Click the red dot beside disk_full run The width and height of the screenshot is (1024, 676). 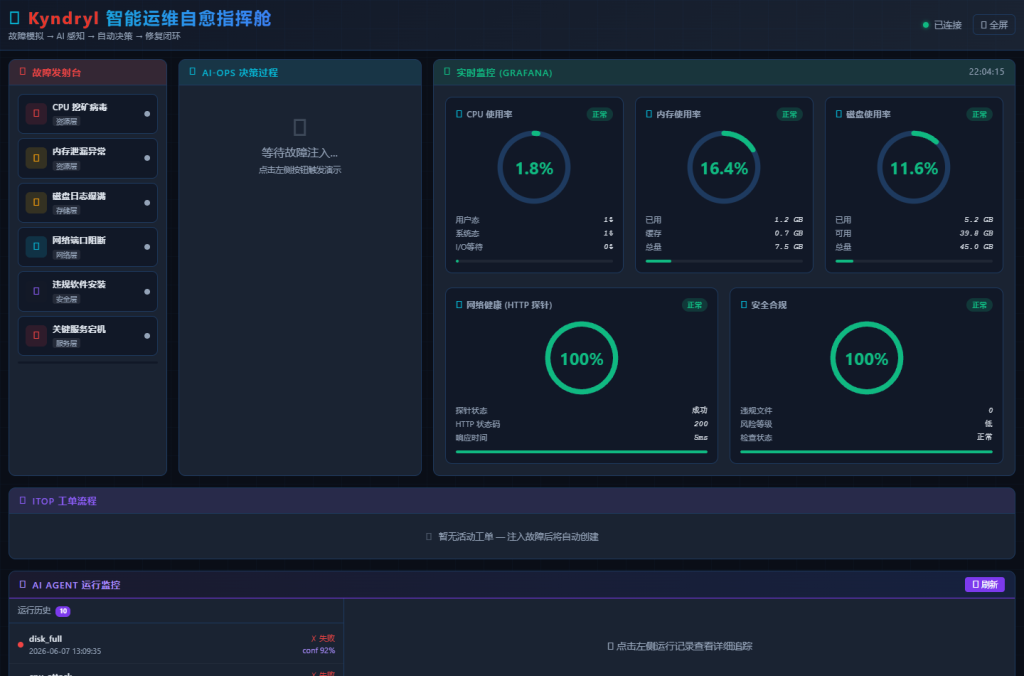(21, 645)
